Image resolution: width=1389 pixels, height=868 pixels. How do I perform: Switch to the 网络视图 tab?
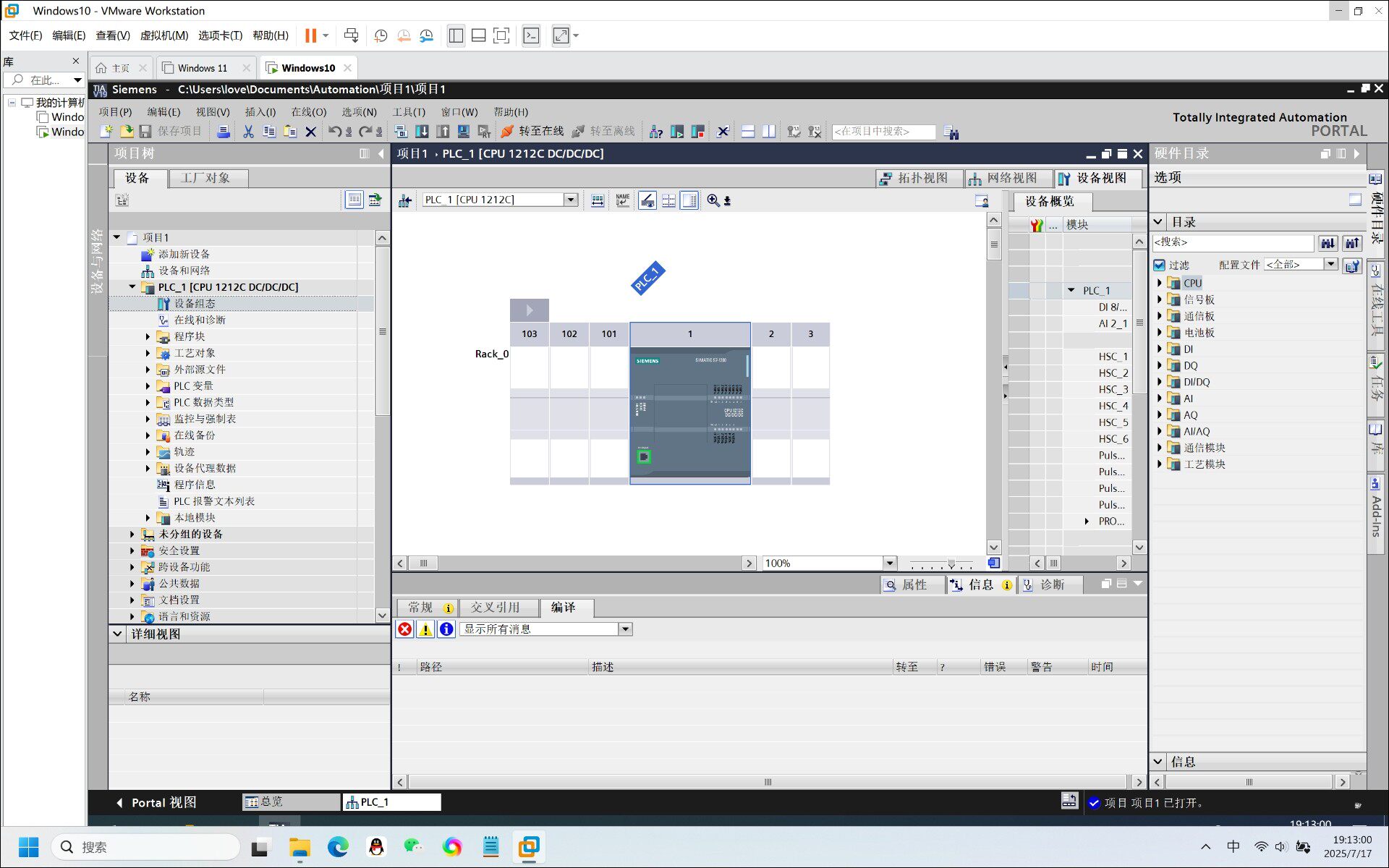pyautogui.click(x=1003, y=178)
